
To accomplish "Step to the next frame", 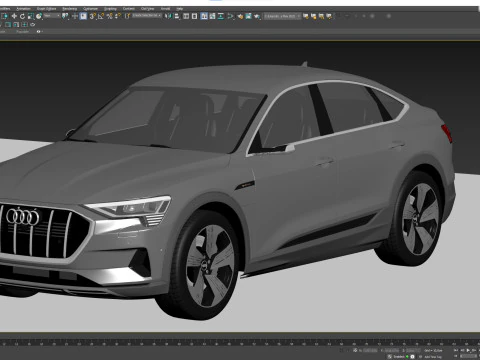I will [474, 350].
